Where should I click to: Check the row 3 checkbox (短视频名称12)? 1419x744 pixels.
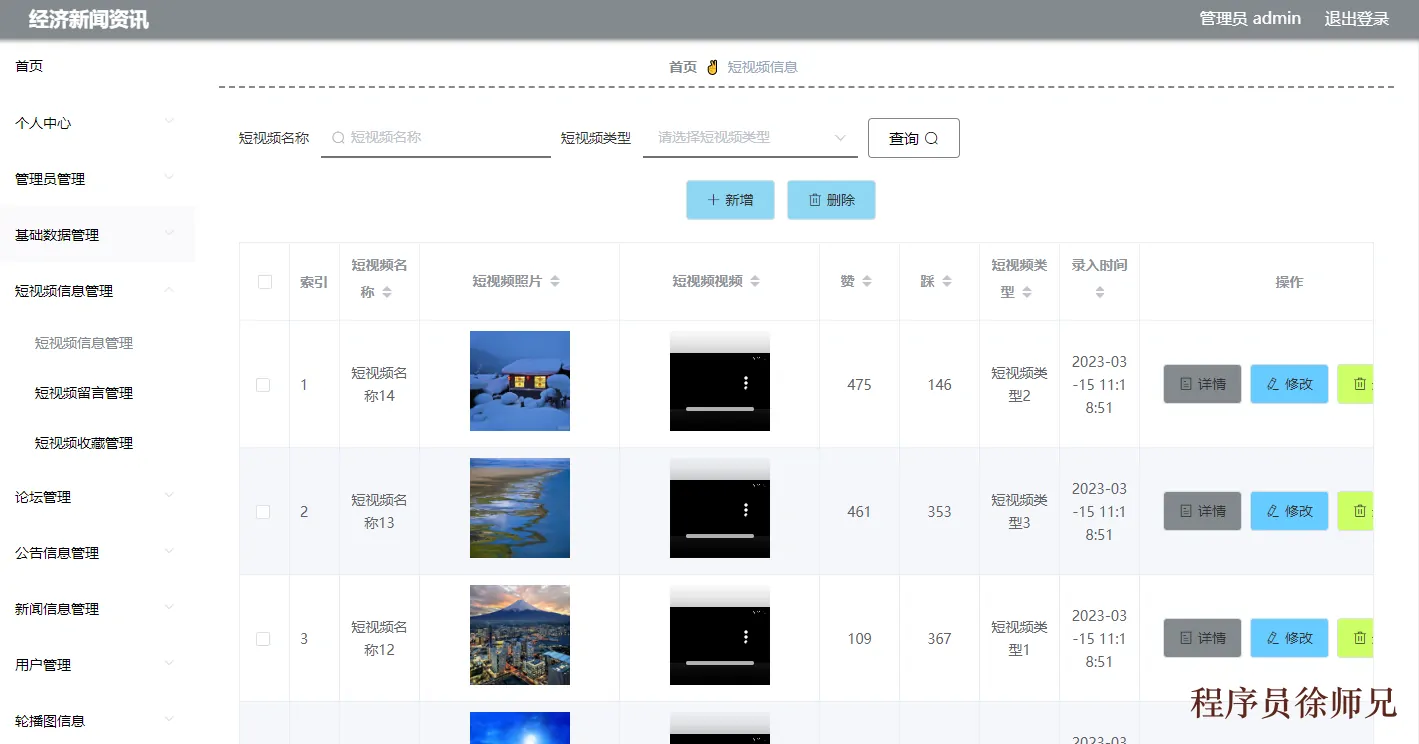pyautogui.click(x=263, y=639)
